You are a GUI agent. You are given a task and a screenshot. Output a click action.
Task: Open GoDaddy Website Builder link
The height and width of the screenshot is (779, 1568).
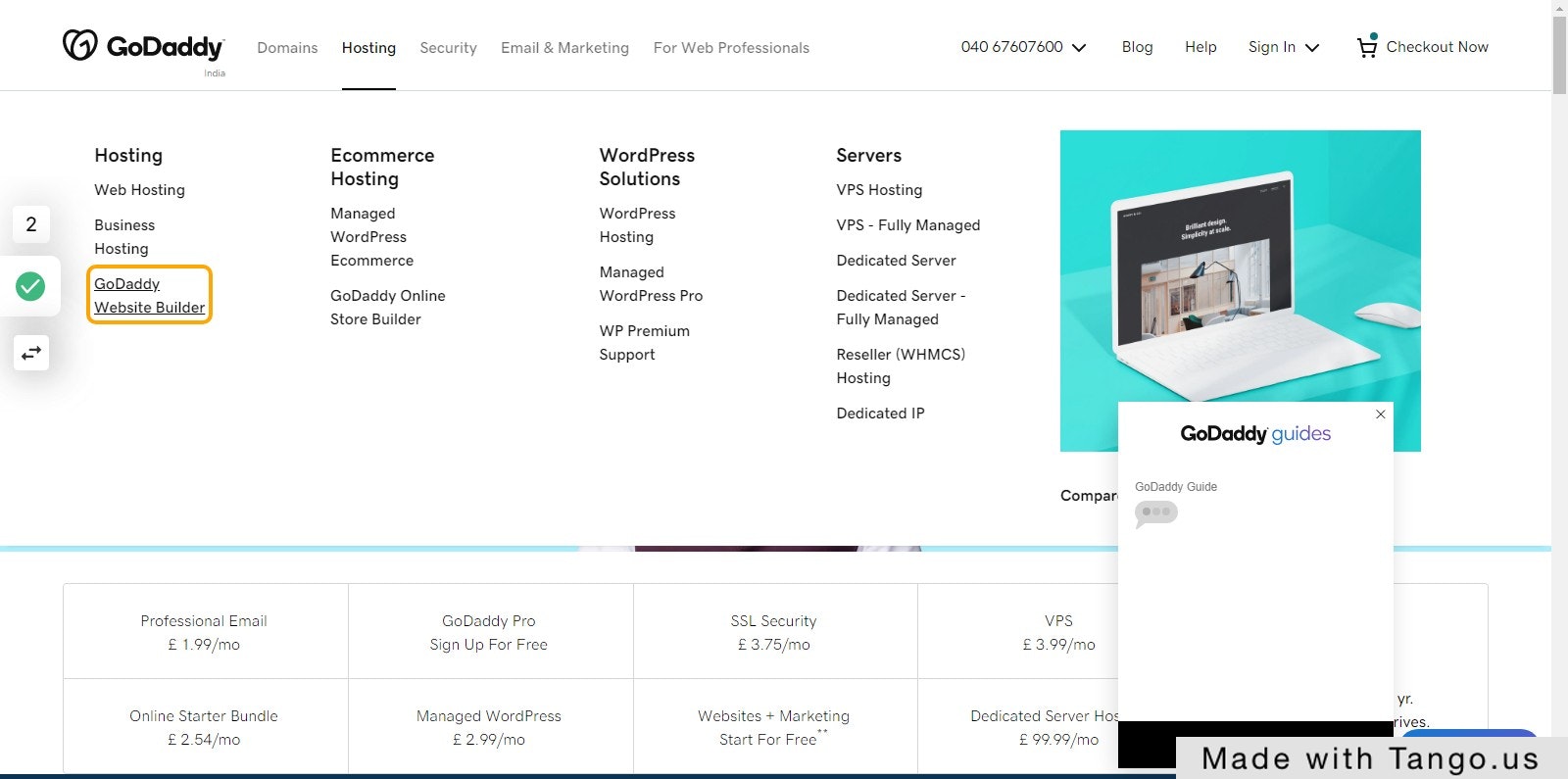pyautogui.click(x=150, y=296)
